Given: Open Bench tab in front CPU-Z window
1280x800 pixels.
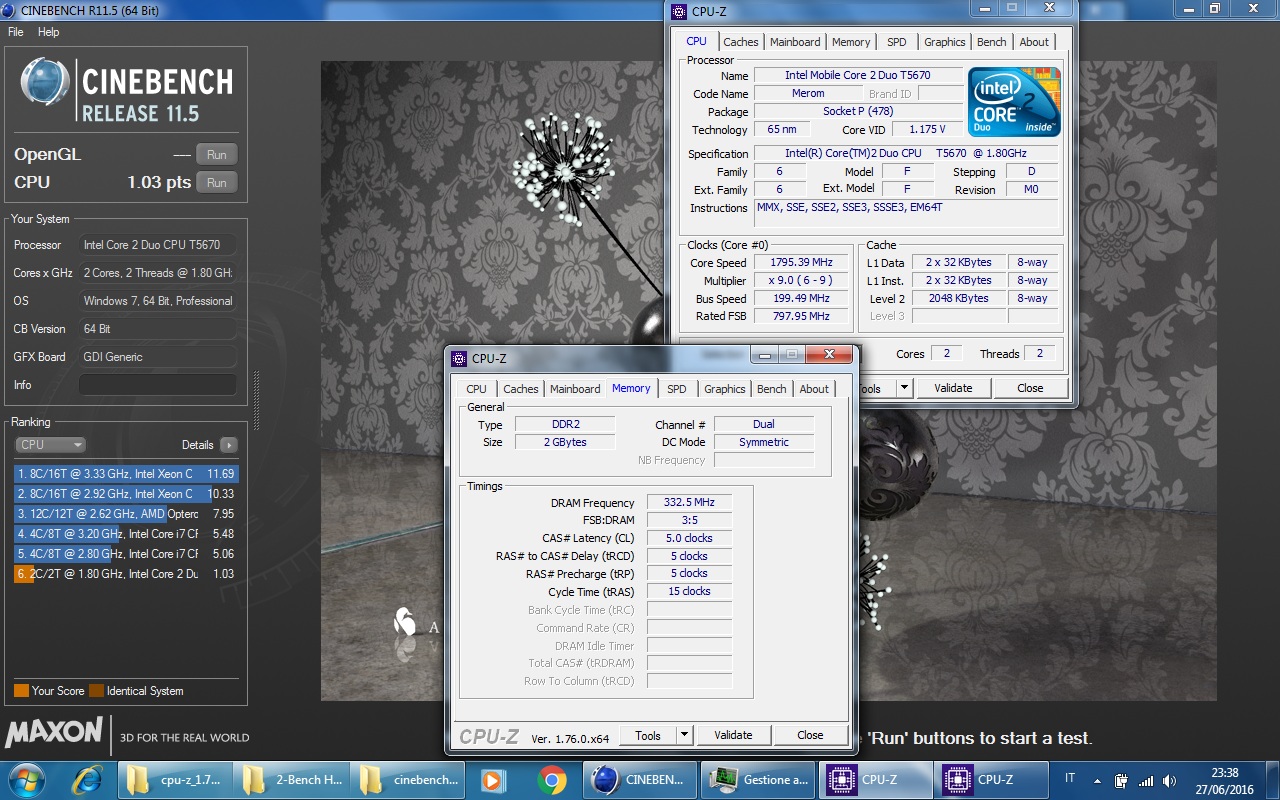Looking at the screenshot, I should (x=771, y=389).
